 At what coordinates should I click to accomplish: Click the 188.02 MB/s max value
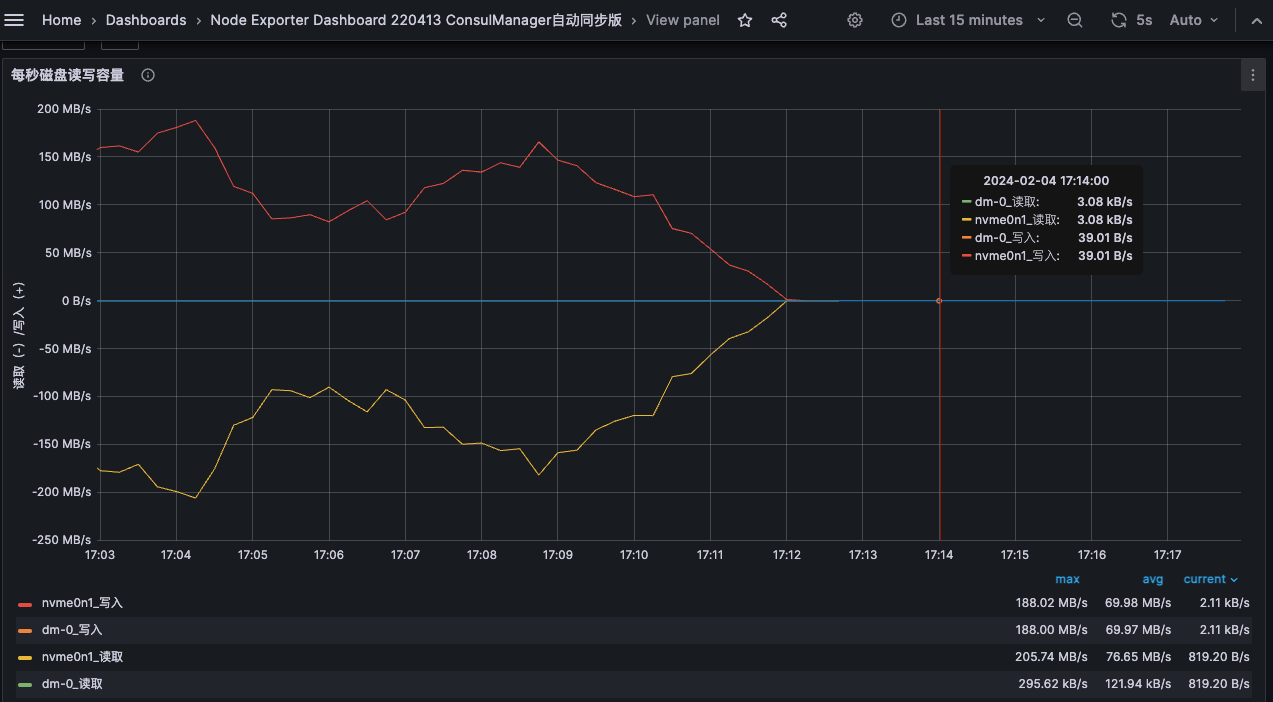click(x=1051, y=603)
